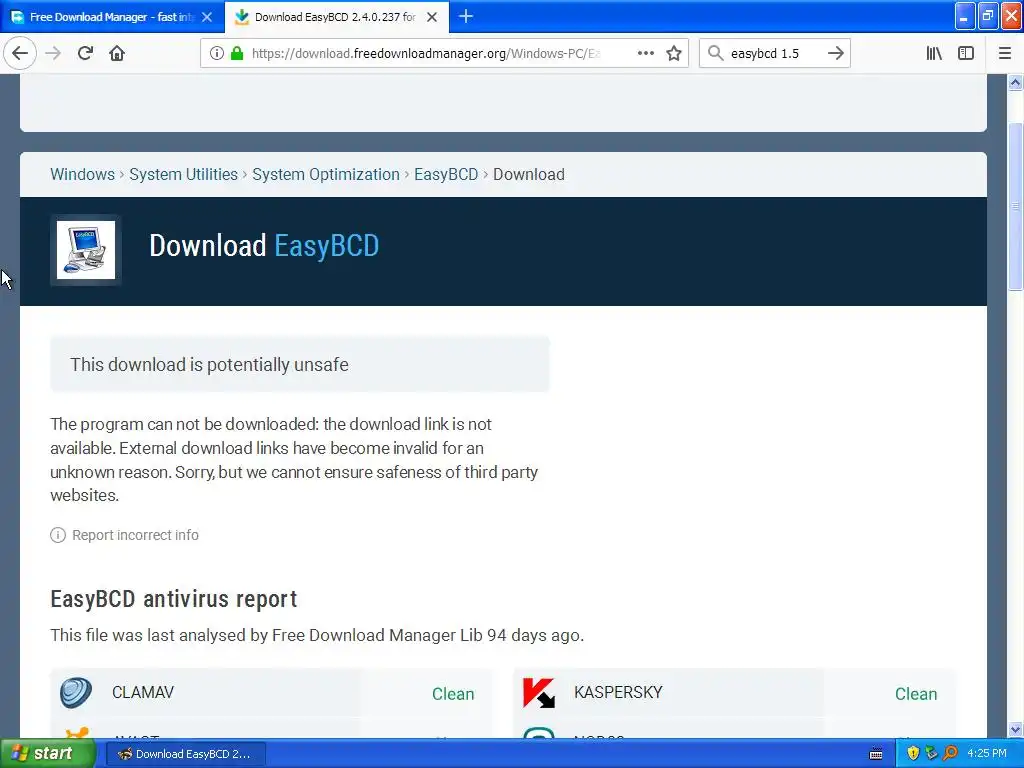
Task: Open the EasyBCD breadcrumb link
Action: click(446, 174)
